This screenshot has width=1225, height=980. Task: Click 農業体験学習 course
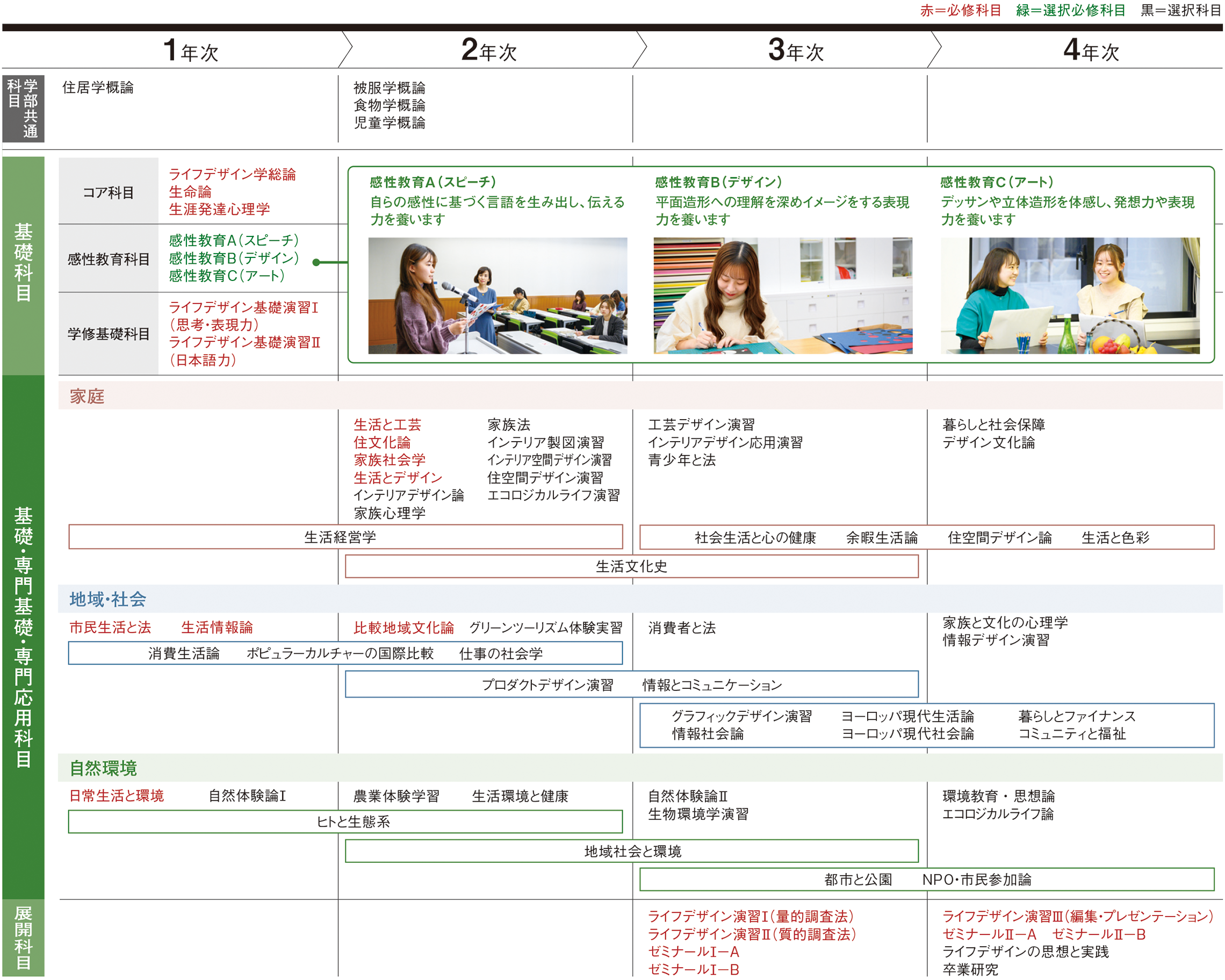point(396,796)
